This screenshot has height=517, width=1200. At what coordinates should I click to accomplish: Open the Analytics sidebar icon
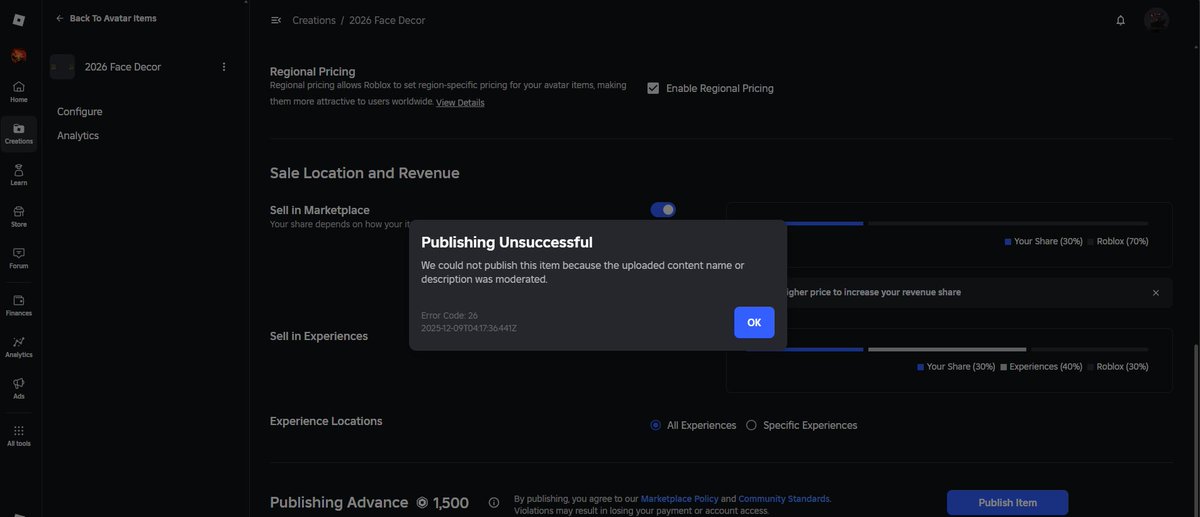pyautogui.click(x=19, y=347)
